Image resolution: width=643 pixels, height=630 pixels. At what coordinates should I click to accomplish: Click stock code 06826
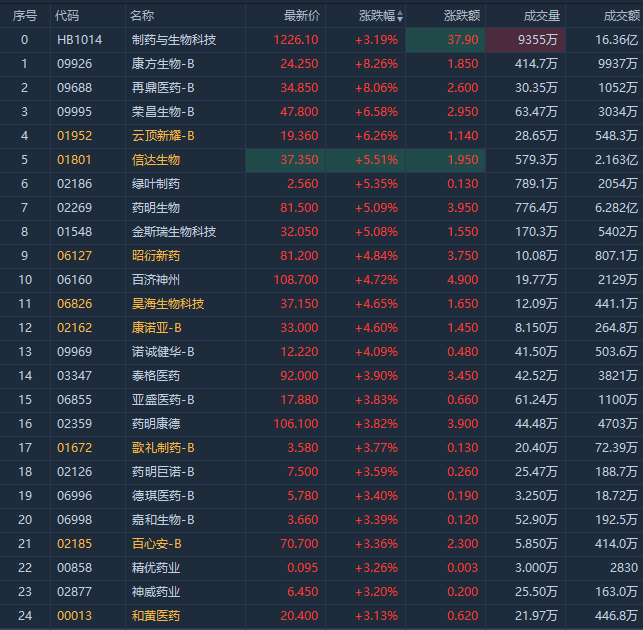pos(75,304)
